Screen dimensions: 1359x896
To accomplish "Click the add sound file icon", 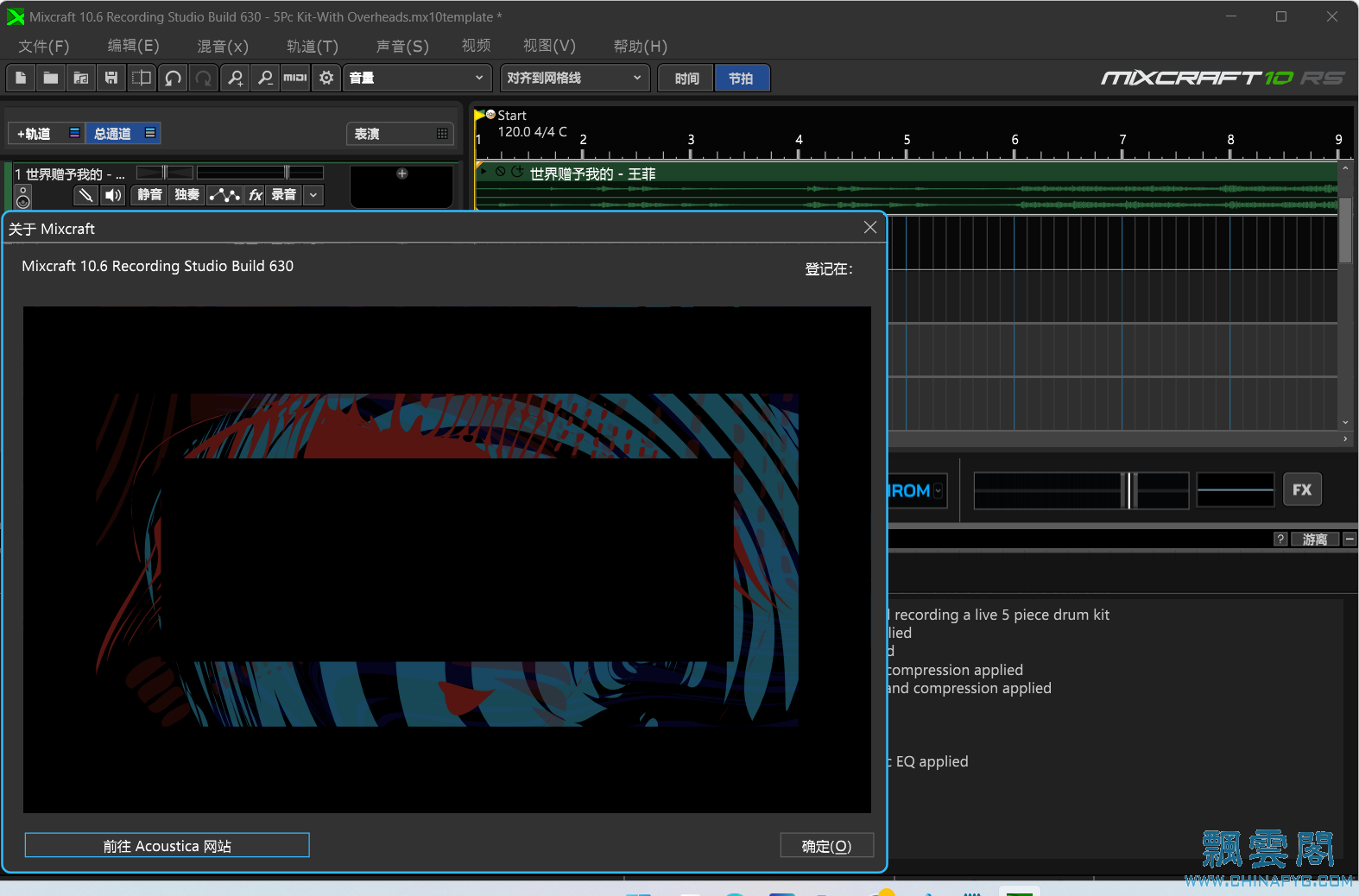I will point(81,78).
